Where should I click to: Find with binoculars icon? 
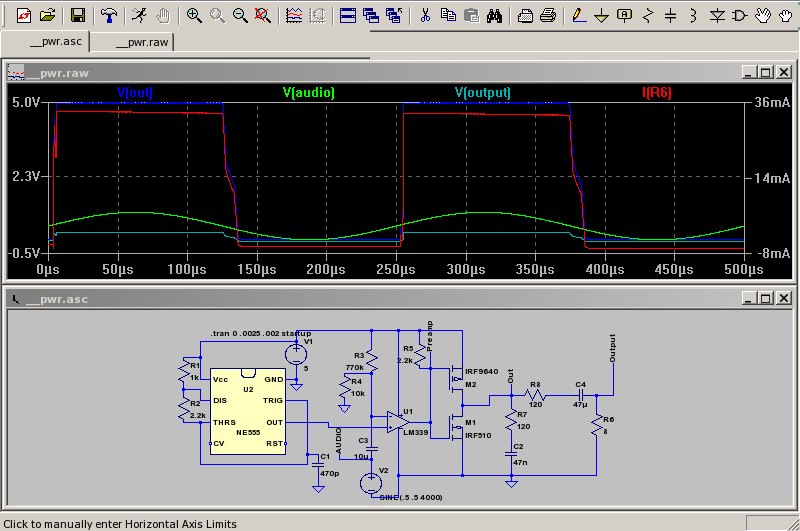point(494,15)
